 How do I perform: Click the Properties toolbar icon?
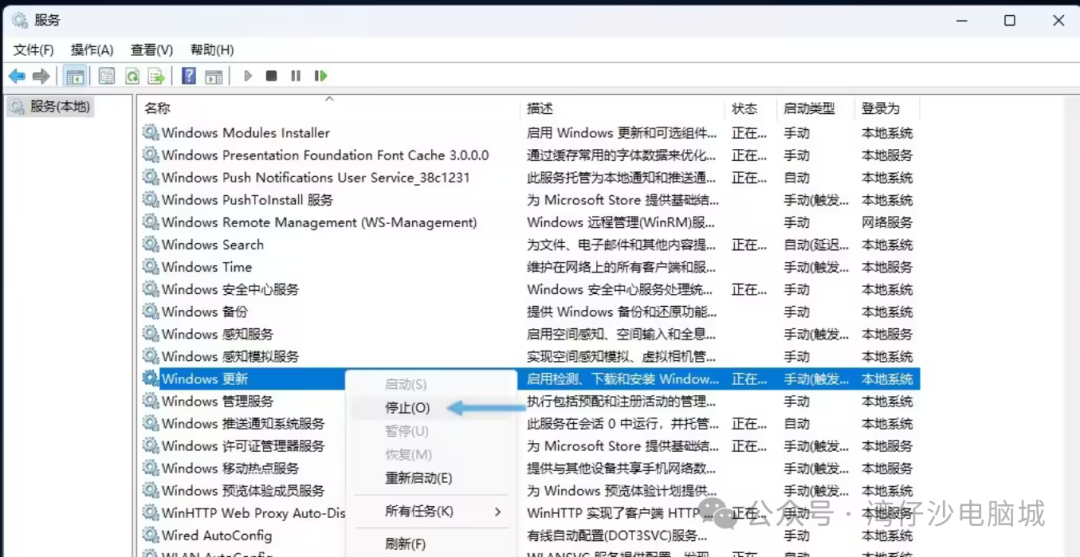coord(106,76)
